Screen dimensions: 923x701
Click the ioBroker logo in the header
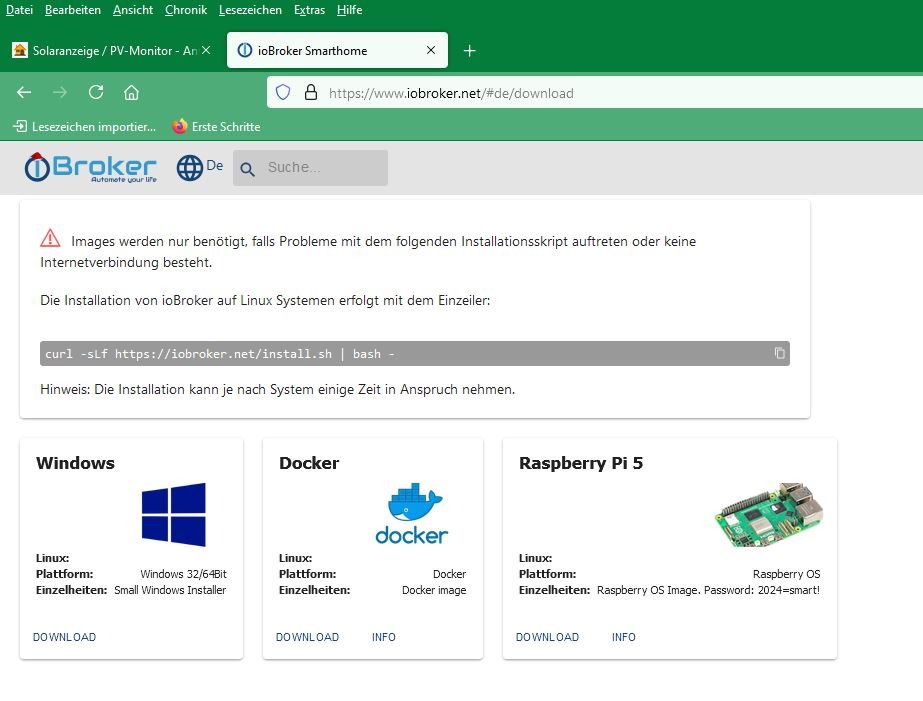(91, 168)
